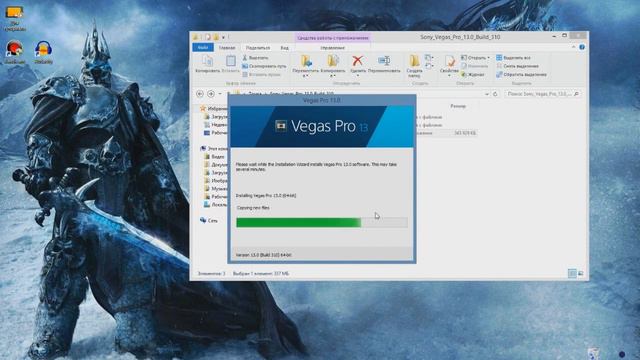The image size is (640, 360).
Task: Collapse the ribbon with the chevron arrow
Action: 573,47
